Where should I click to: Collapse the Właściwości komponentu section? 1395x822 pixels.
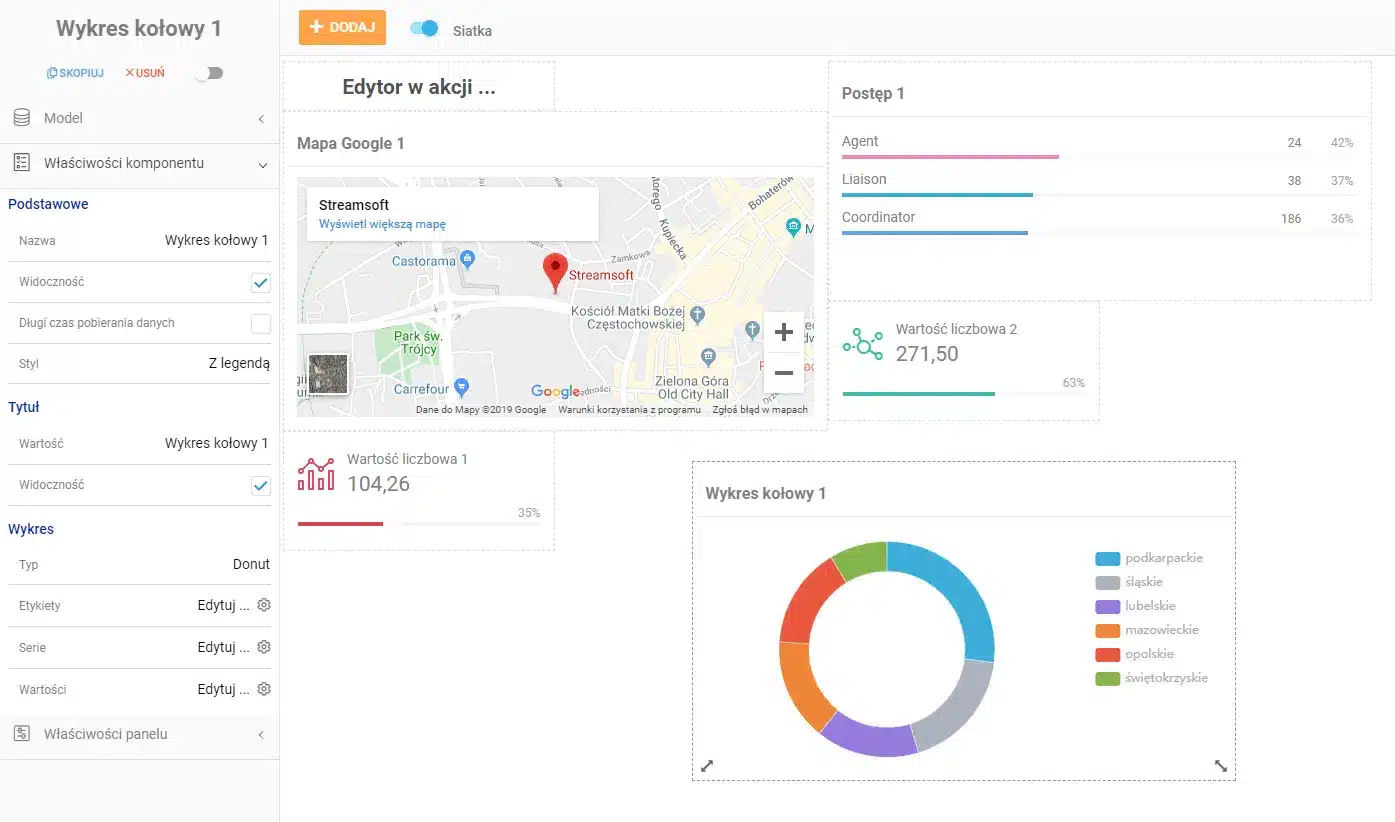[x=262, y=164]
